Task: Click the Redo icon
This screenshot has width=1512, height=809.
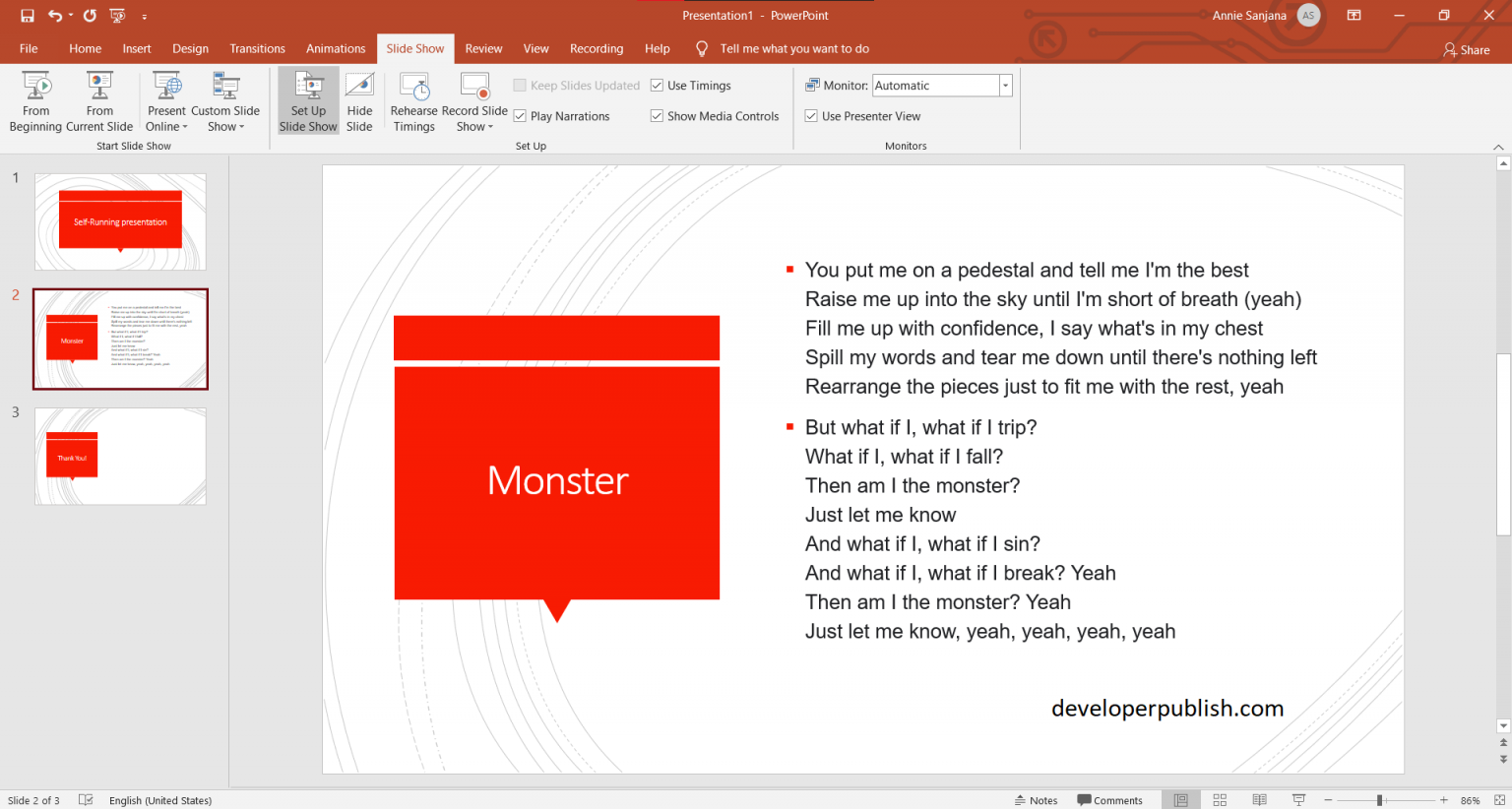Action: click(91, 15)
